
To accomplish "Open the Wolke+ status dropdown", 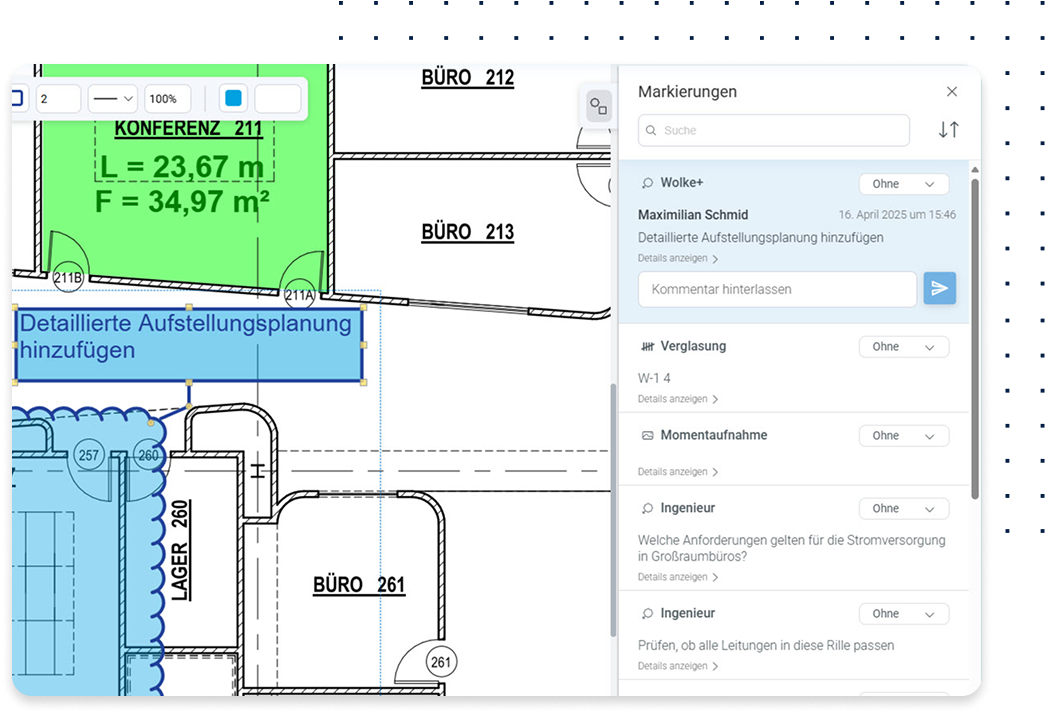I will pyautogui.click(x=903, y=184).
